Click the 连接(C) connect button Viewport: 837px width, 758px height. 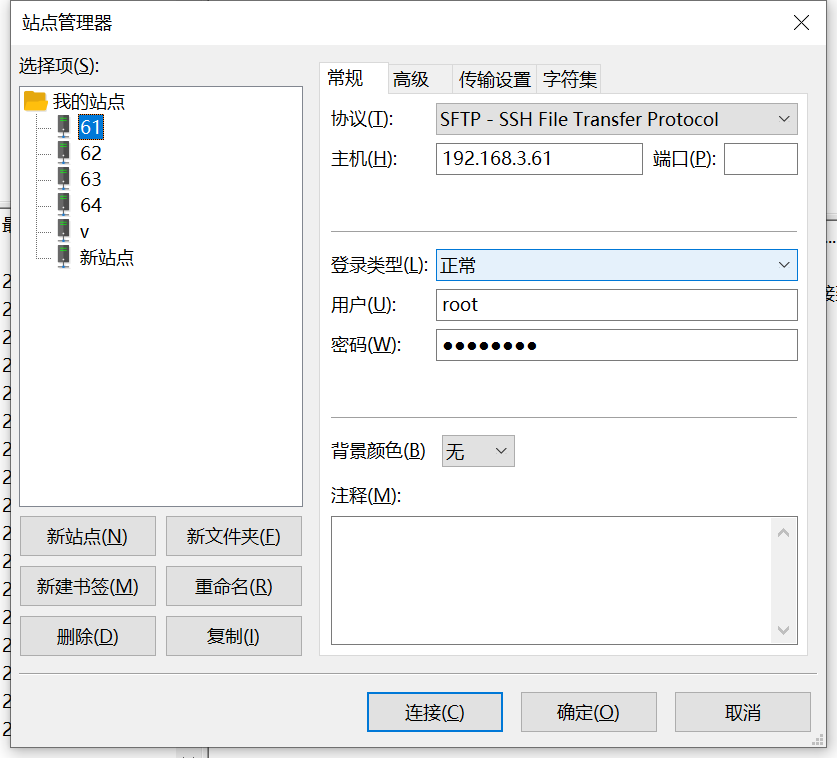point(435,712)
